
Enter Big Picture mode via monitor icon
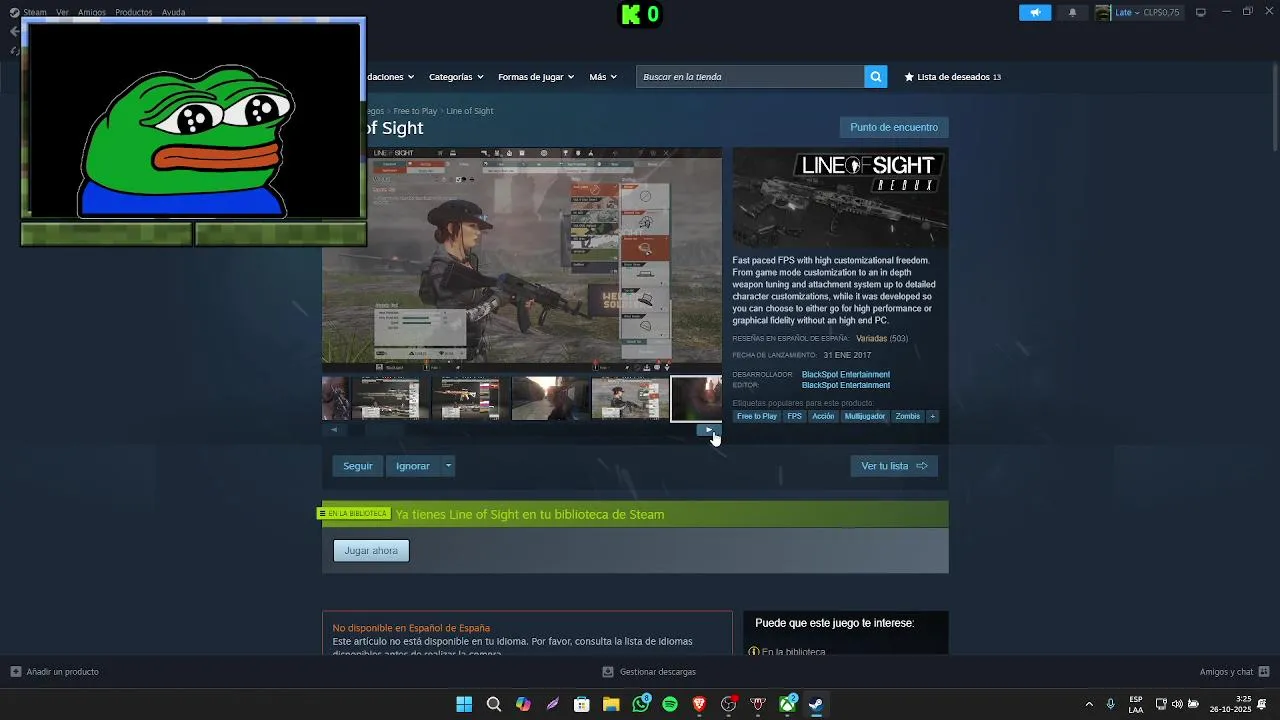(x=1201, y=12)
